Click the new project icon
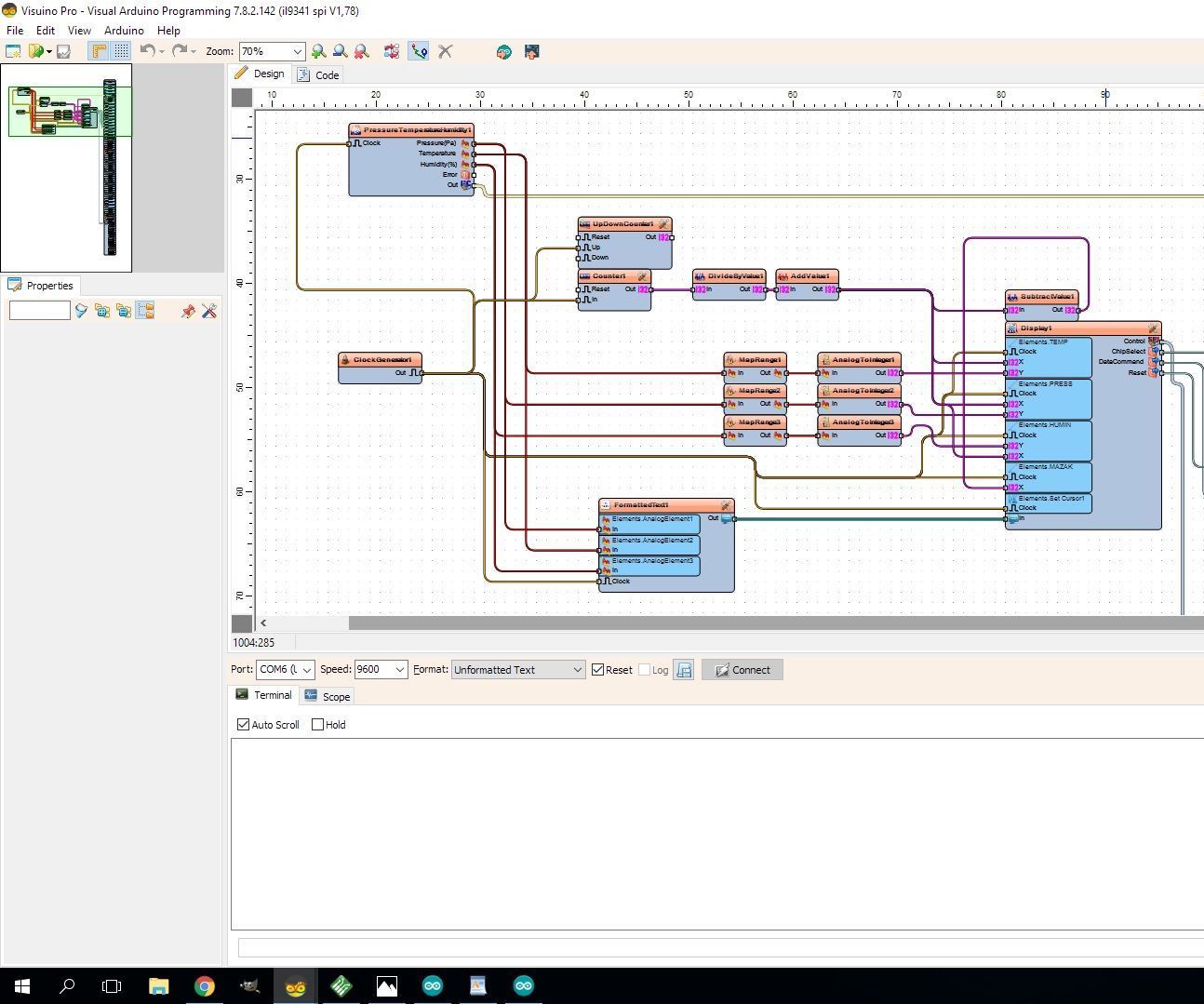This screenshot has height=1004, width=1204. [13, 52]
